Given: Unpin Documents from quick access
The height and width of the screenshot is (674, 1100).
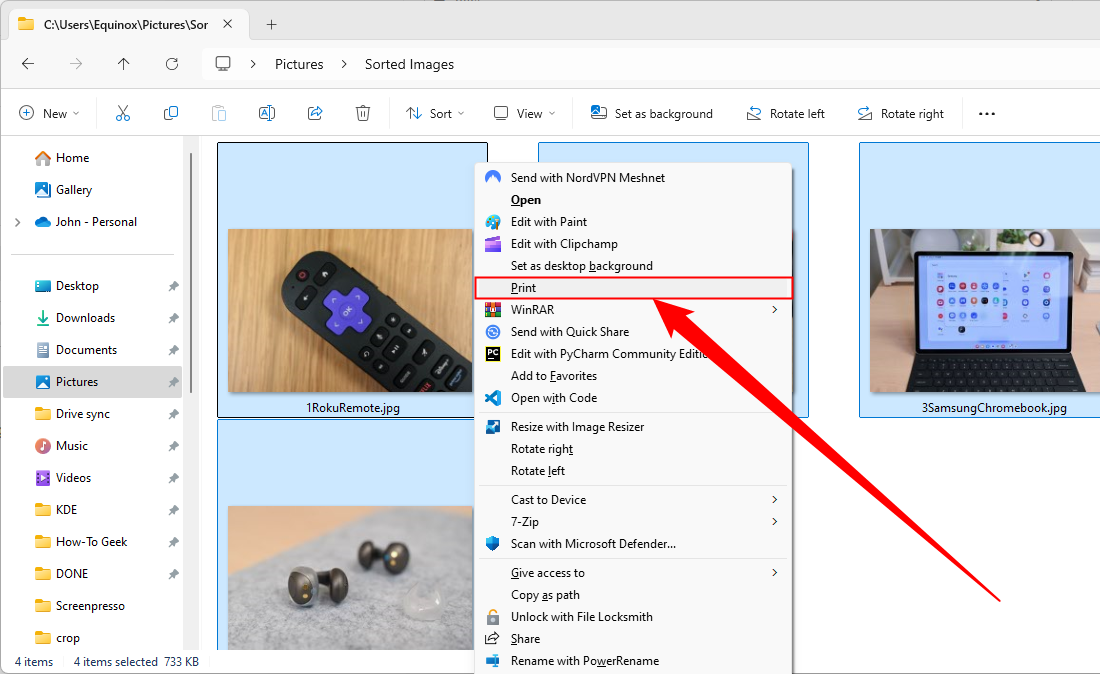Looking at the screenshot, I should click(x=173, y=350).
